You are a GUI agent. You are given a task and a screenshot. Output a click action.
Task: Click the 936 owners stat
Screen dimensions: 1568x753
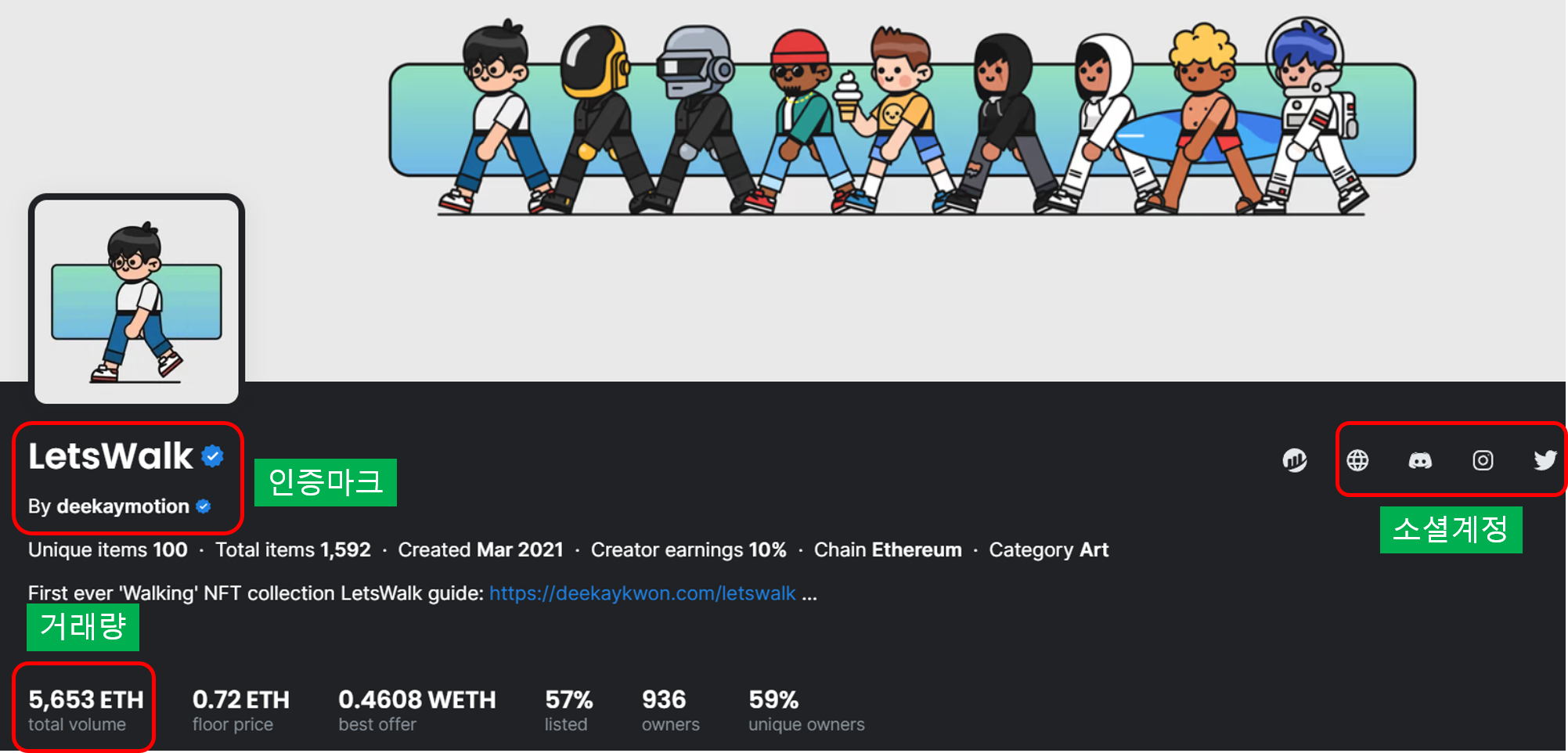pos(669,709)
